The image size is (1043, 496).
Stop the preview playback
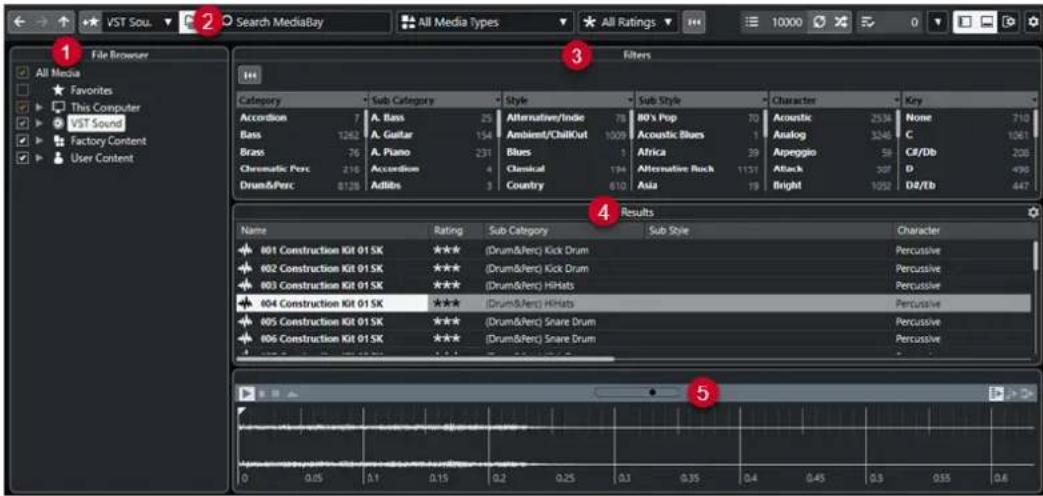point(275,394)
